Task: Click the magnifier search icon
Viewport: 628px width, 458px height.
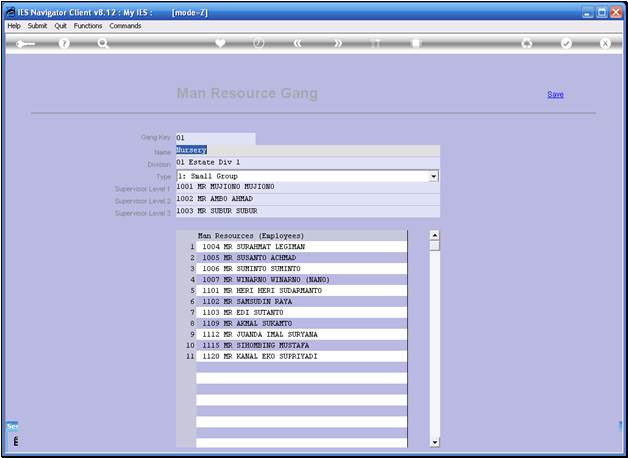Action: click(103, 44)
